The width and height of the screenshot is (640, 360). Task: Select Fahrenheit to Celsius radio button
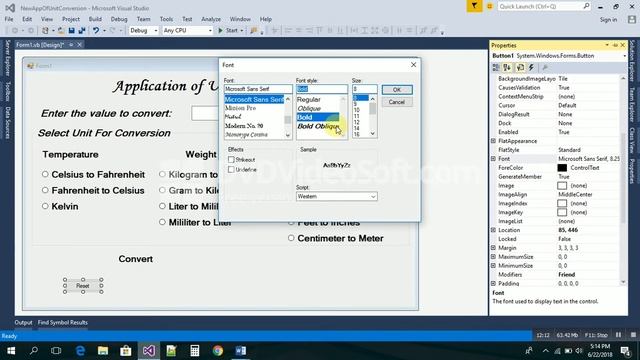click(x=45, y=190)
